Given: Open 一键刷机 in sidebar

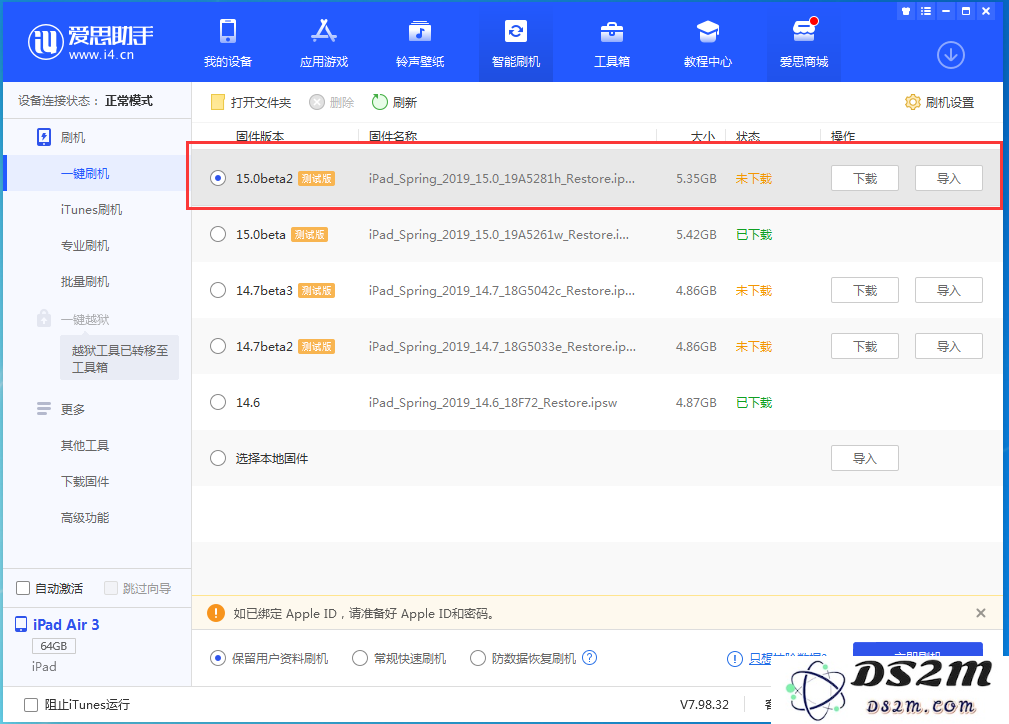Looking at the screenshot, I should pyautogui.click(x=85, y=173).
